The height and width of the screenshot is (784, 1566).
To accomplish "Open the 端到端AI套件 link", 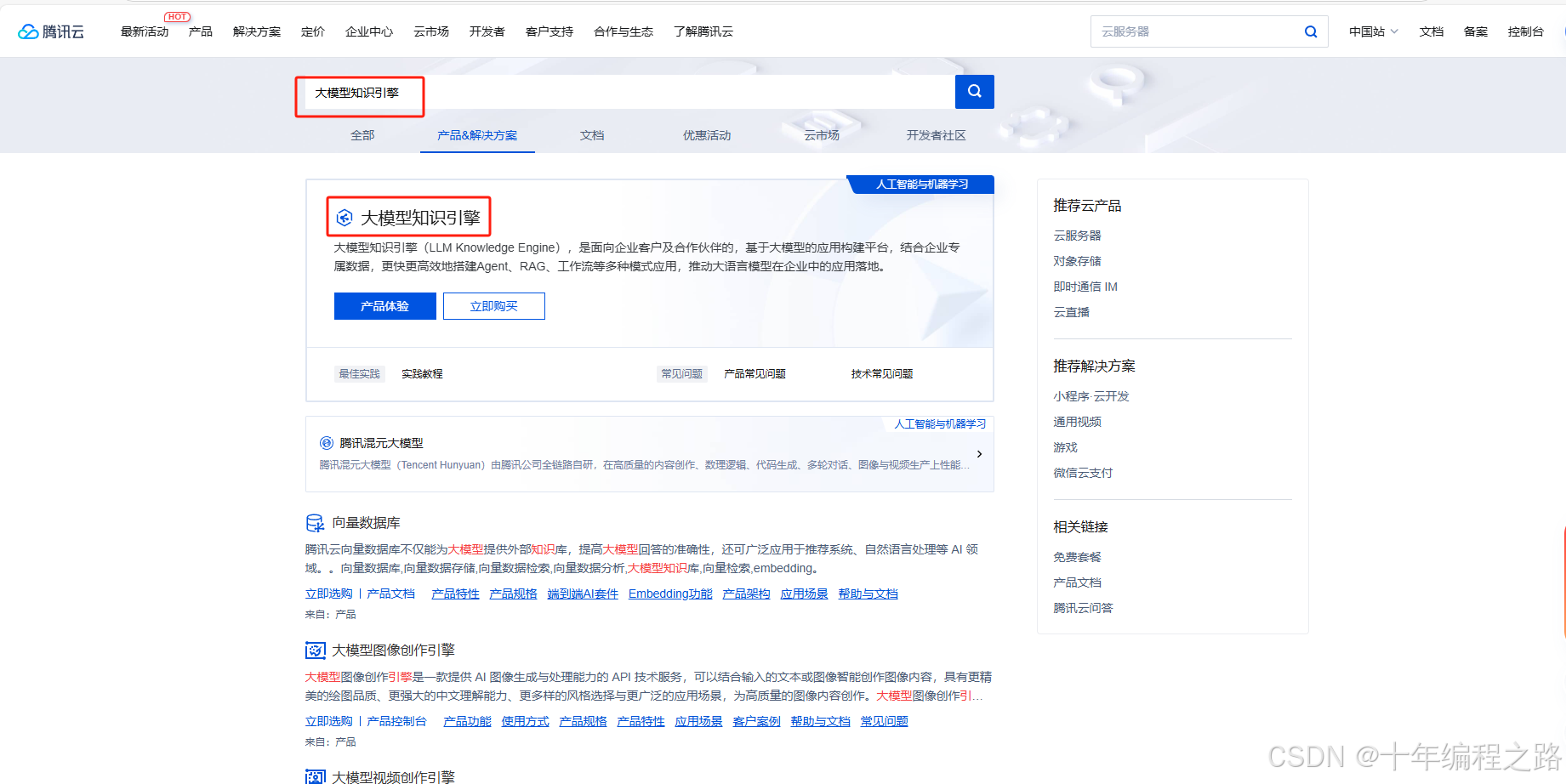I will (583, 594).
